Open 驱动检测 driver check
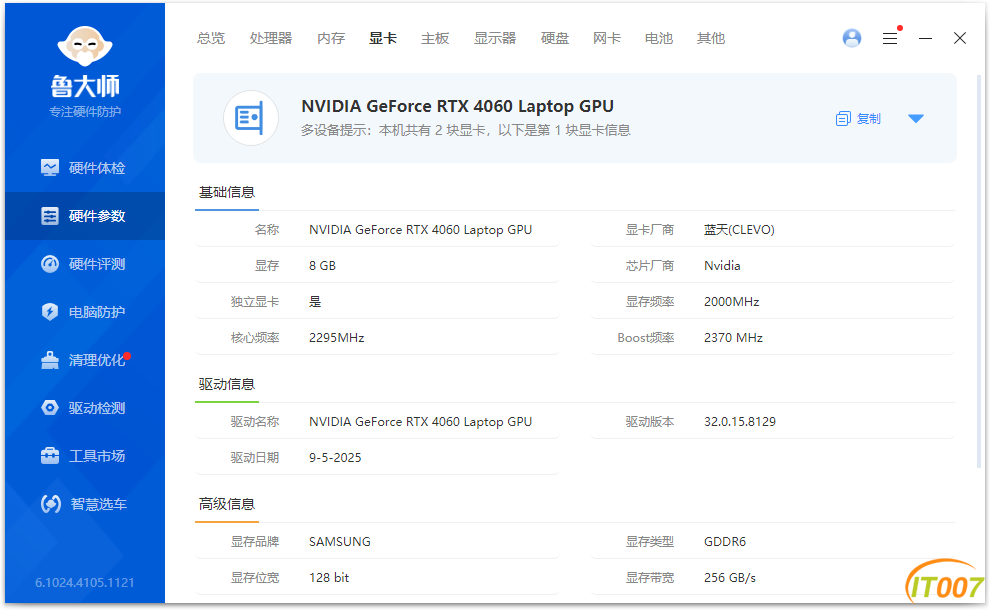The width and height of the screenshot is (990, 610). click(84, 408)
